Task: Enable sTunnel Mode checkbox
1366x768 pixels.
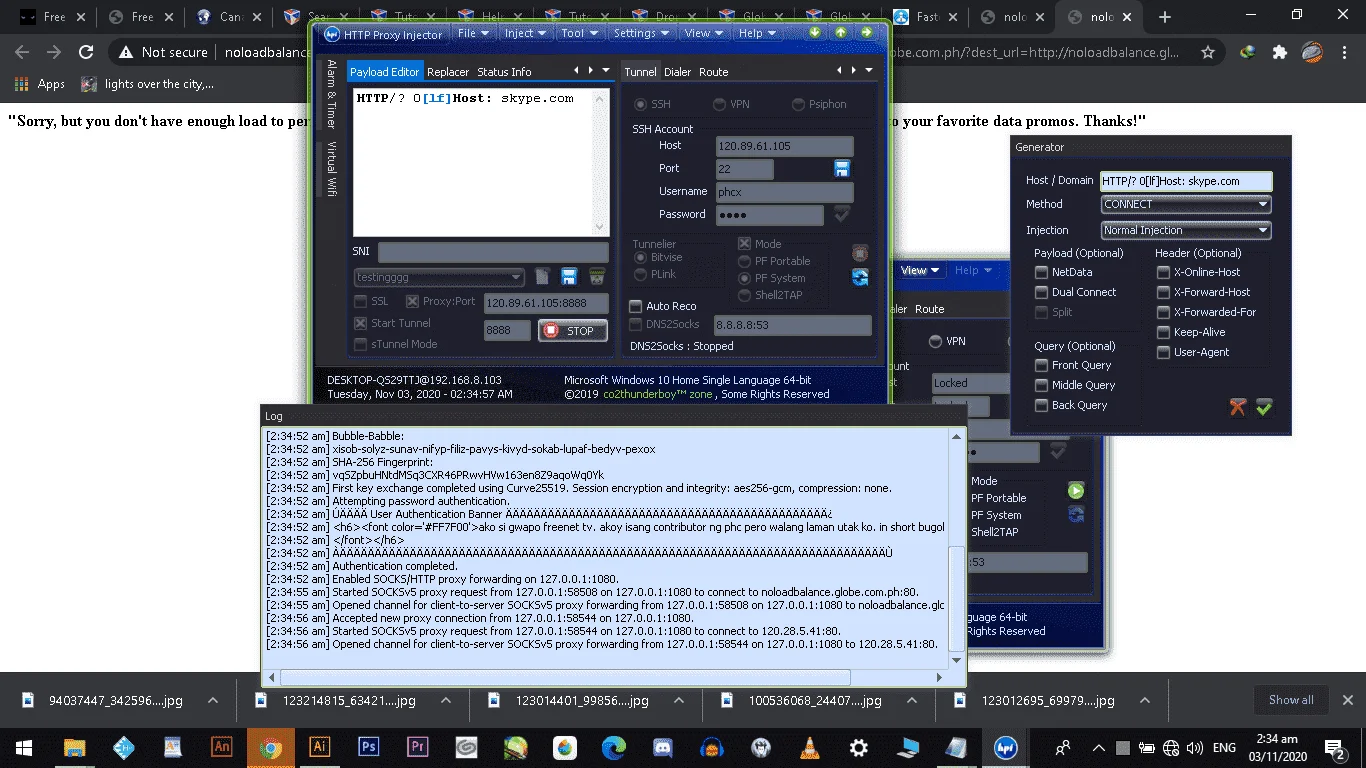Action: coord(361,345)
